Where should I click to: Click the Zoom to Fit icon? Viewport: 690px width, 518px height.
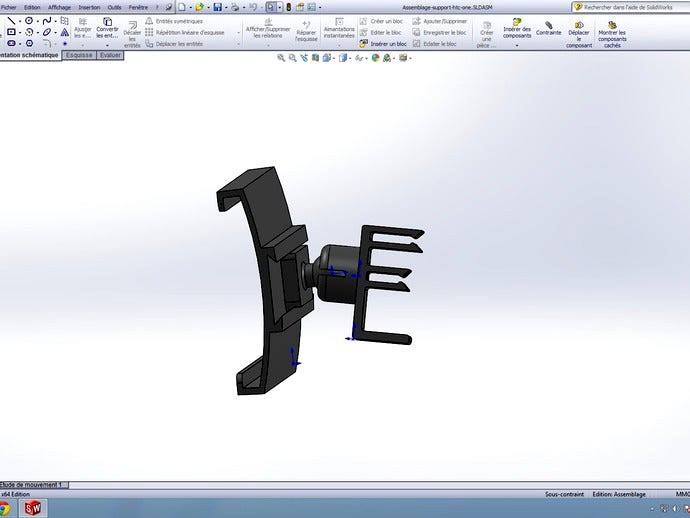pos(281,58)
